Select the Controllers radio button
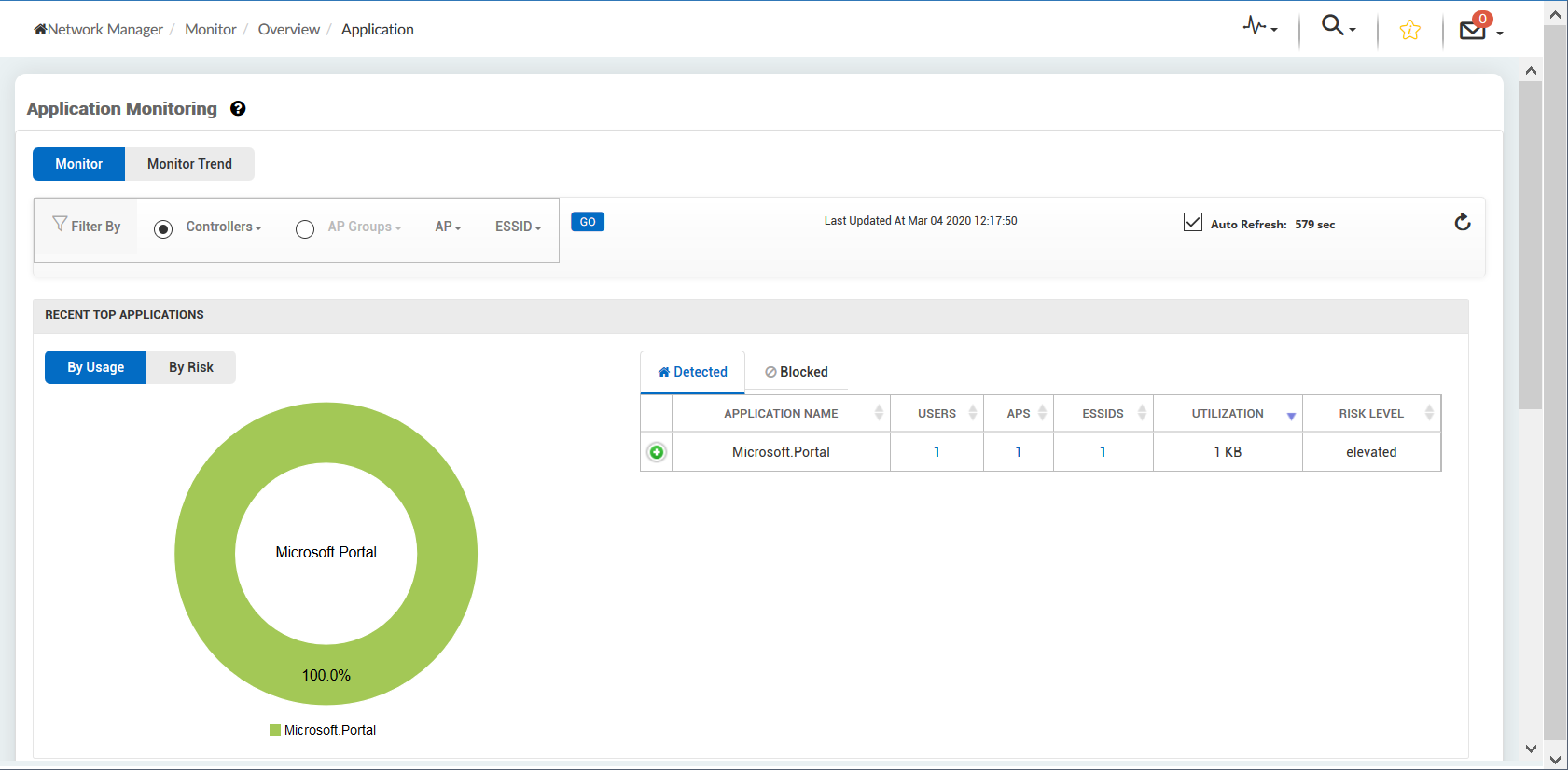The height and width of the screenshot is (770, 1568). 163,229
